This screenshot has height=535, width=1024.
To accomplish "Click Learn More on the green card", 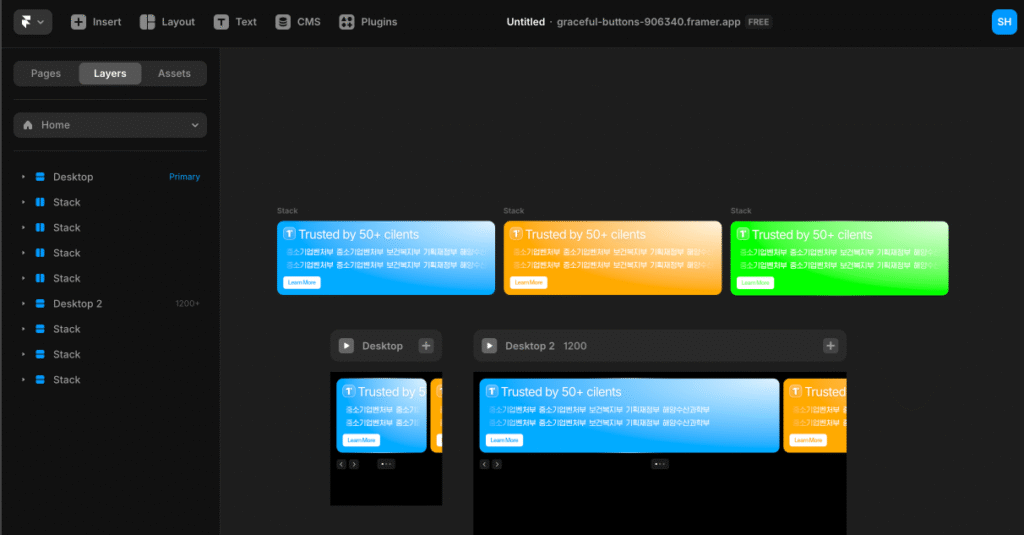I will (755, 283).
